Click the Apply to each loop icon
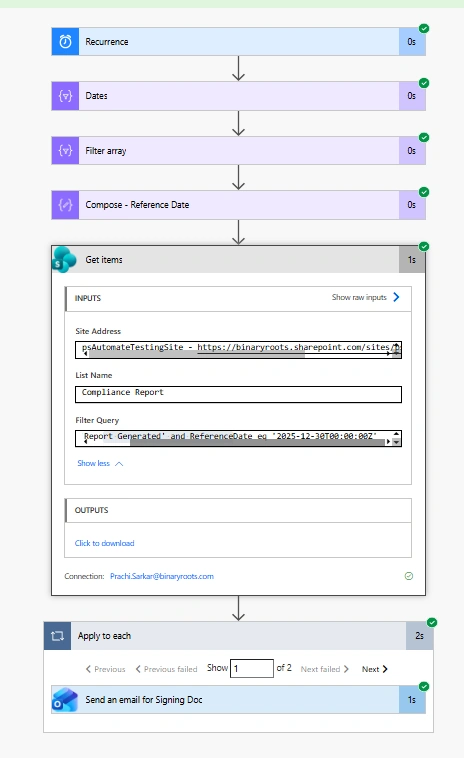464x758 pixels. point(58,636)
